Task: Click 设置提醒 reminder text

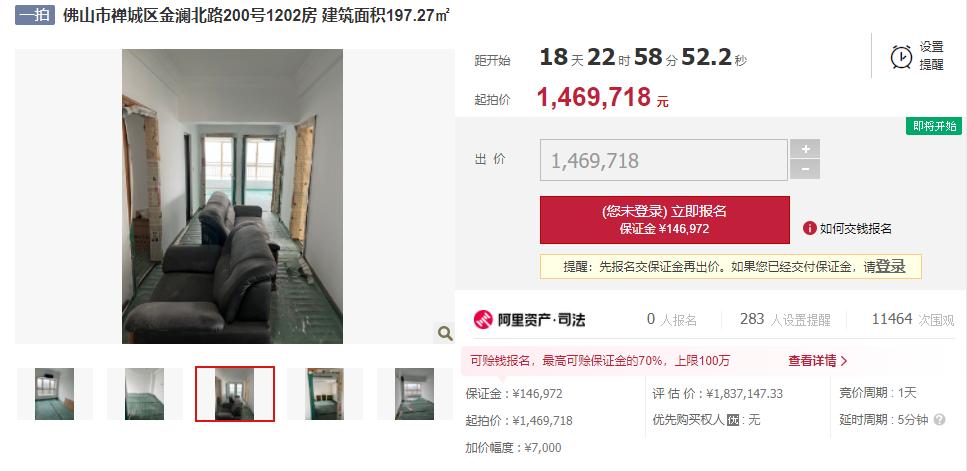Action: pos(931,56)
